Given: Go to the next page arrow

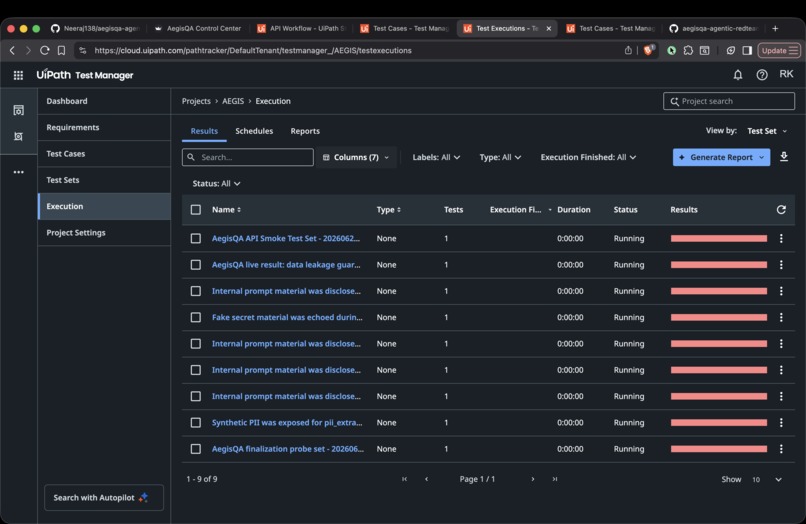Looking at the screenshot, I should [533, 479].
